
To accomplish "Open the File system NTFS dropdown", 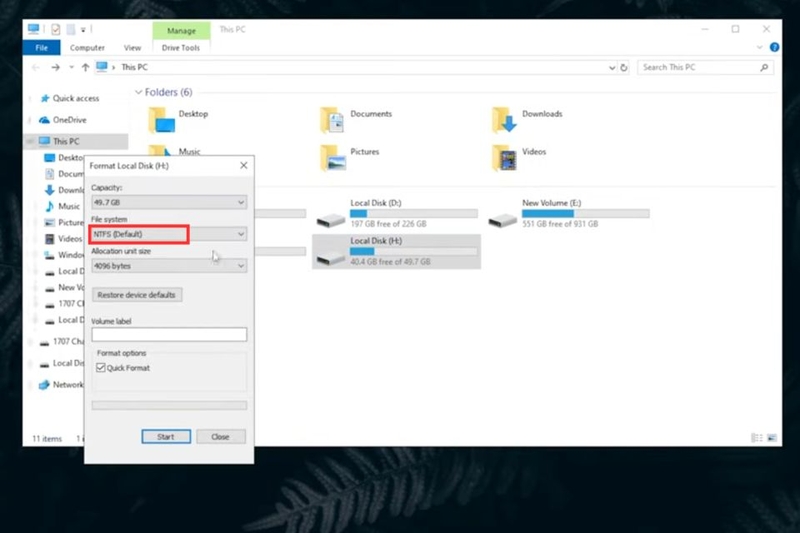I will coord(169,234).
